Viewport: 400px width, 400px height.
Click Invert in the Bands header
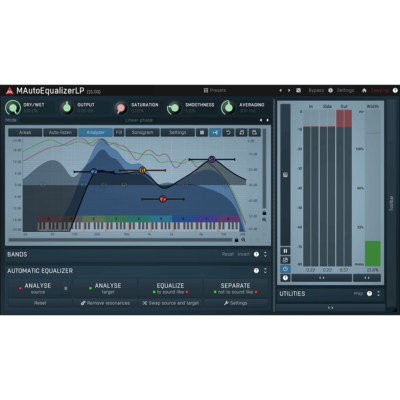click(244, 254)
